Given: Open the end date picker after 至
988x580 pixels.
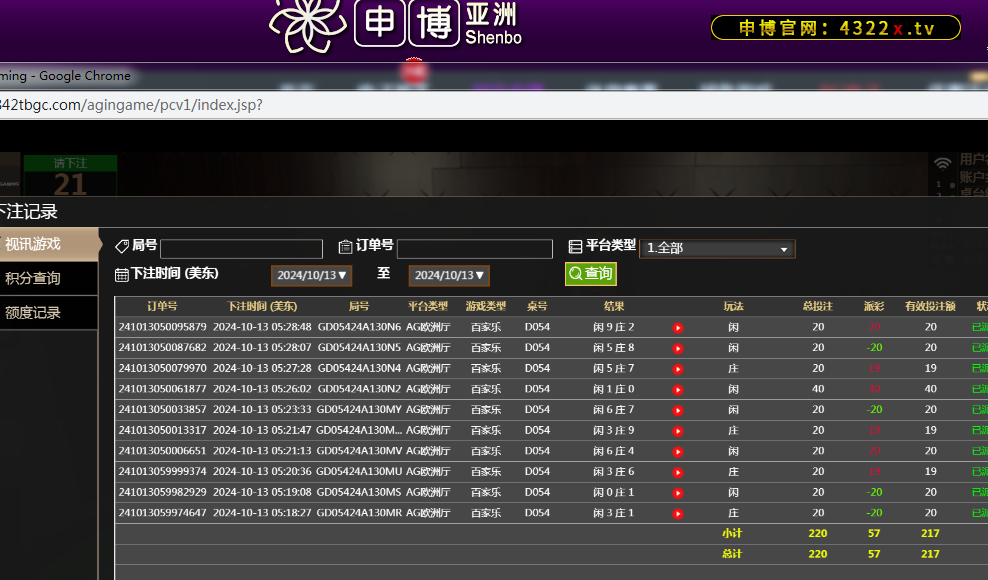Looking at the screenshot, I should tap(449, 275).
